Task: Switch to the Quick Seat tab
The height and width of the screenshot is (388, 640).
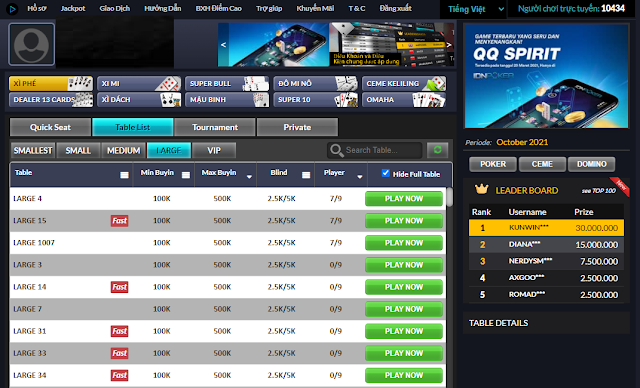Action: (50, 127)
